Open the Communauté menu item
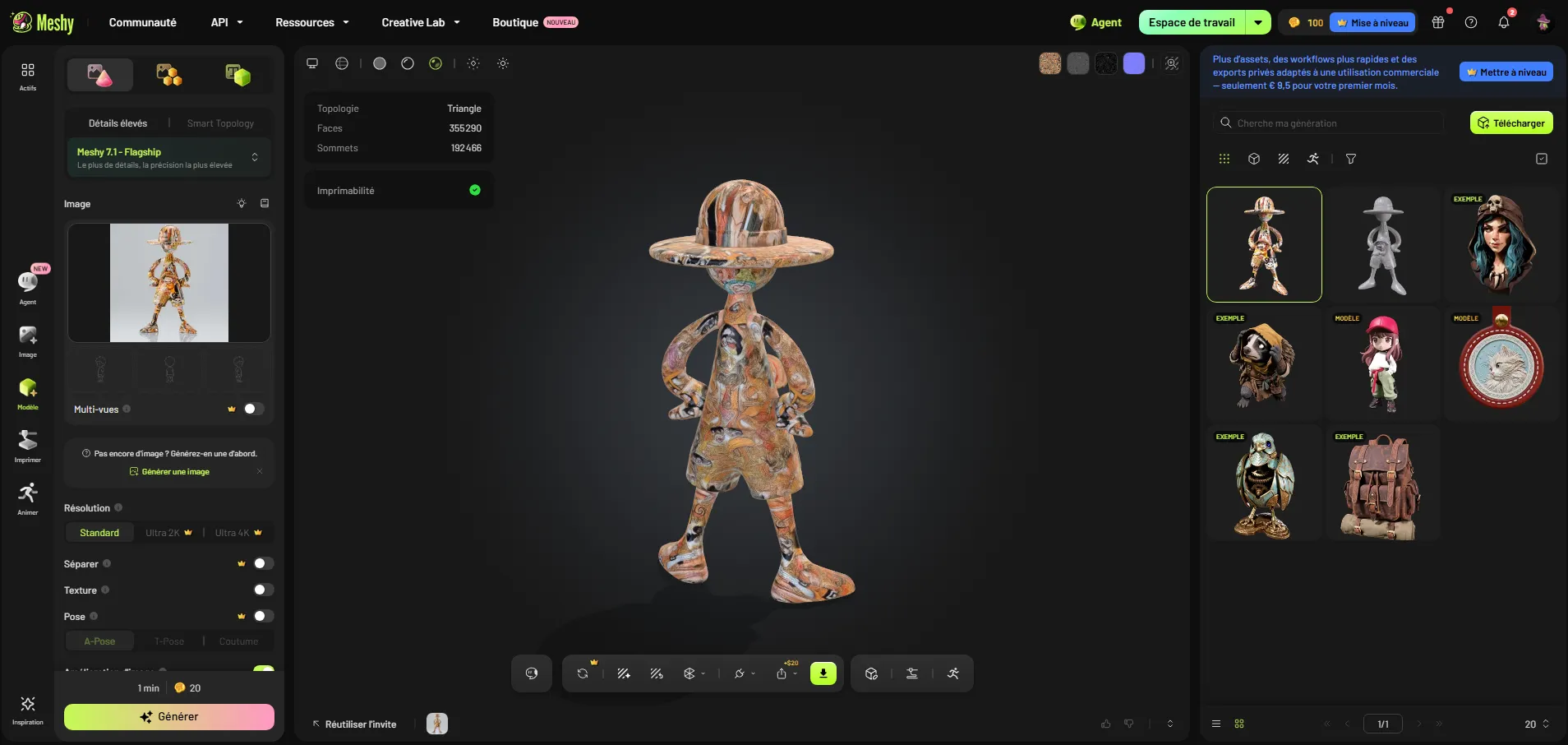The height and width of the screenshot is (745, 1568). coord(143,22)
